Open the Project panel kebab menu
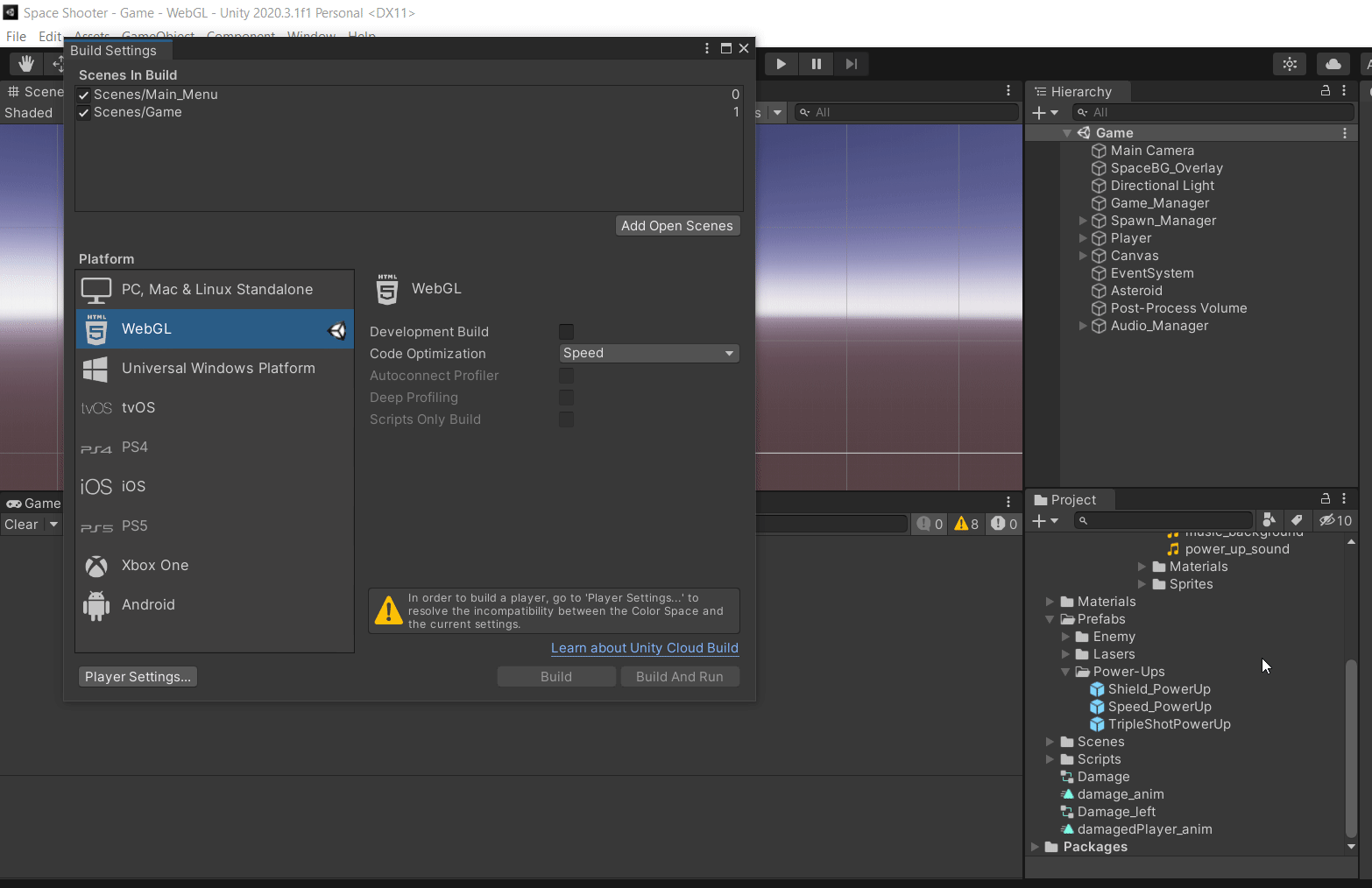Screen dimensions: 1372x888 1344,498
